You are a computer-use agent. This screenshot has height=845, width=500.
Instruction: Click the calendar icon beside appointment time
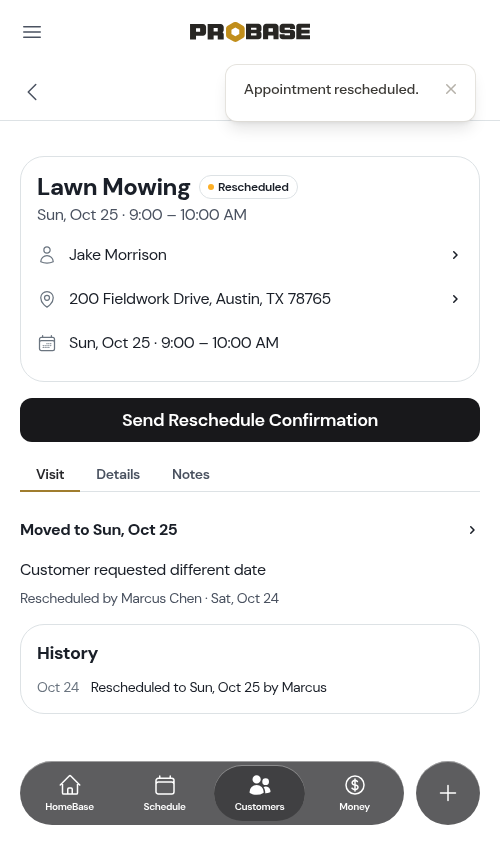pyautogui.click(x=47, y=343)
